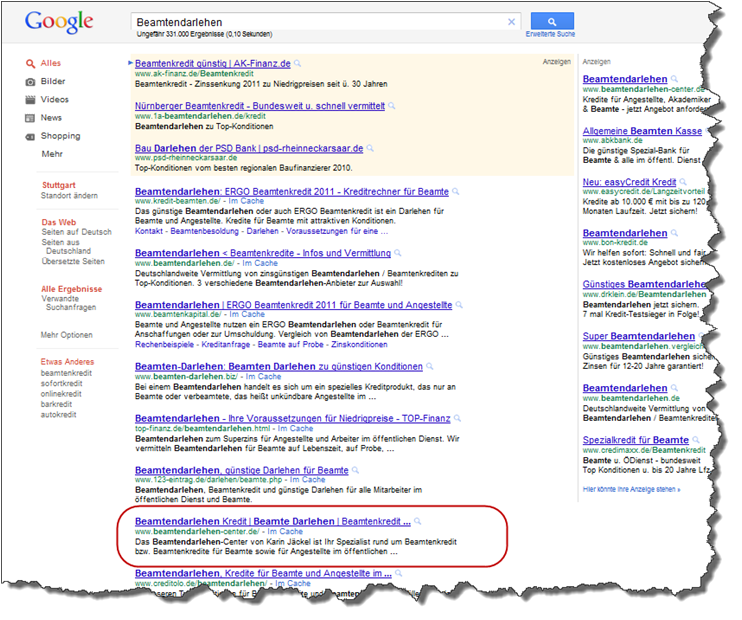This screenshot has width=742, height=620.
Task: Open Im Cache link for kredit-beamten.de
Action: pyautogui.click(x=246, y=201)
